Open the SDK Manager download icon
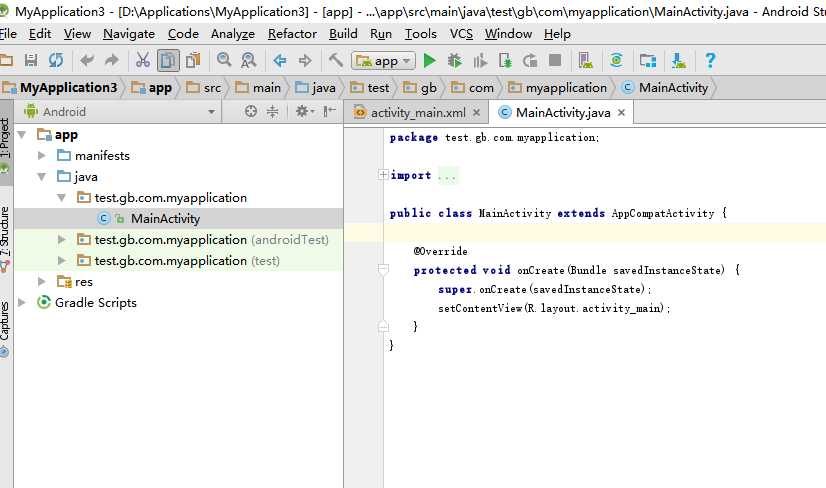The width and height of the screenshot is (826, 488). 678,61
